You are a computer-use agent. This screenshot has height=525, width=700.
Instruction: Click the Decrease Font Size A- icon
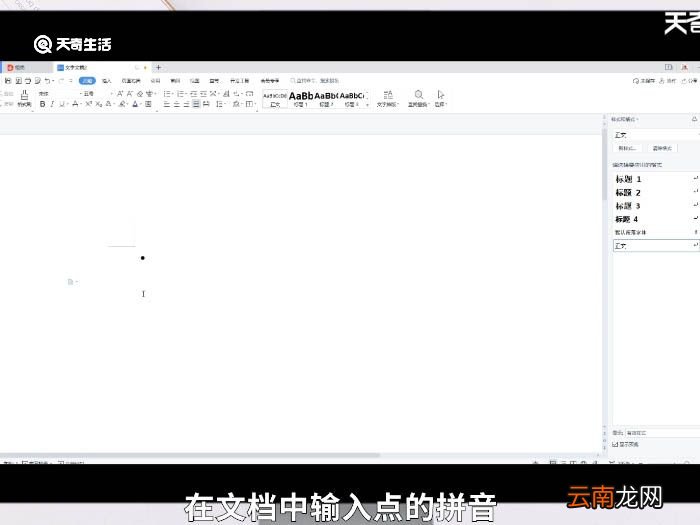click(129, 94)
